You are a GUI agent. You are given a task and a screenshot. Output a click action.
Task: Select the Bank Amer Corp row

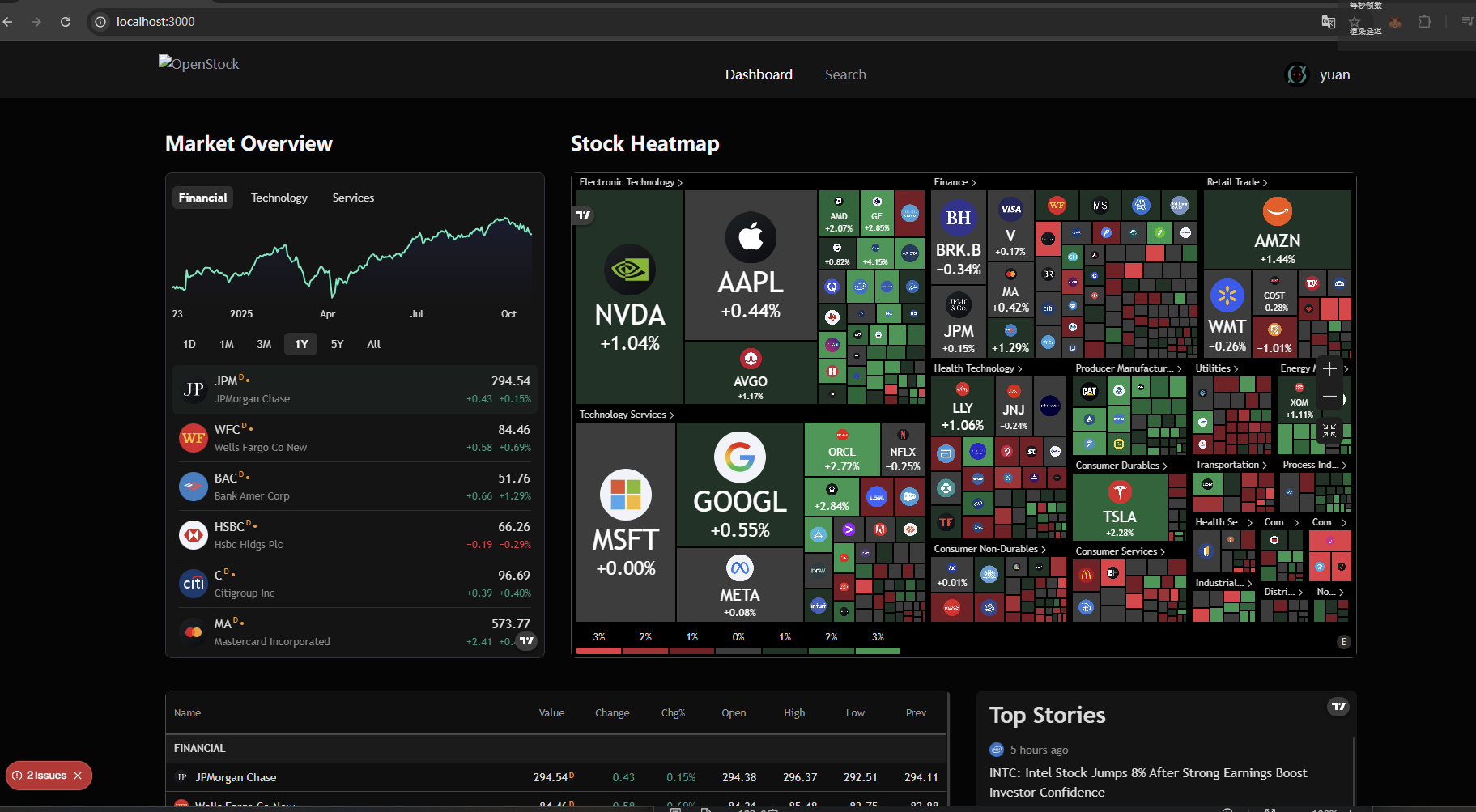pyautogui.click(x=355, y=487)
